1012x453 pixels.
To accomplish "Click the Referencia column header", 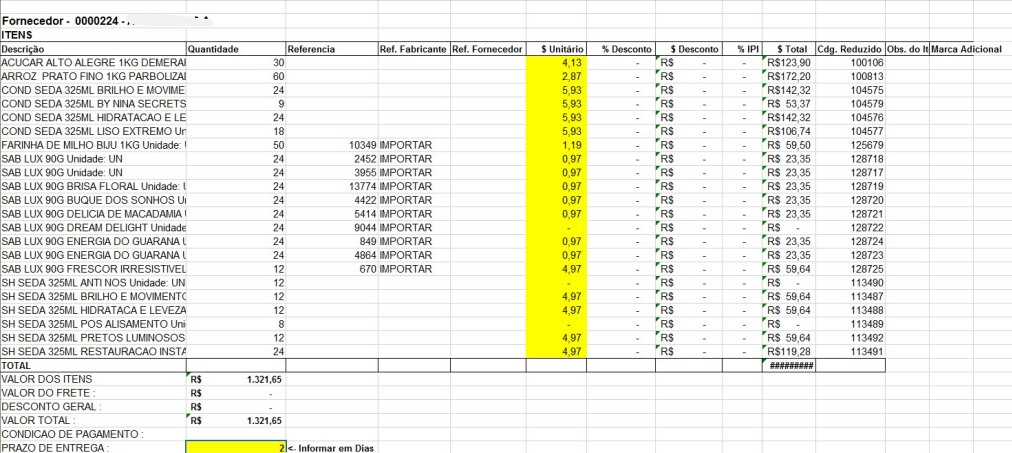I will 332,48.
